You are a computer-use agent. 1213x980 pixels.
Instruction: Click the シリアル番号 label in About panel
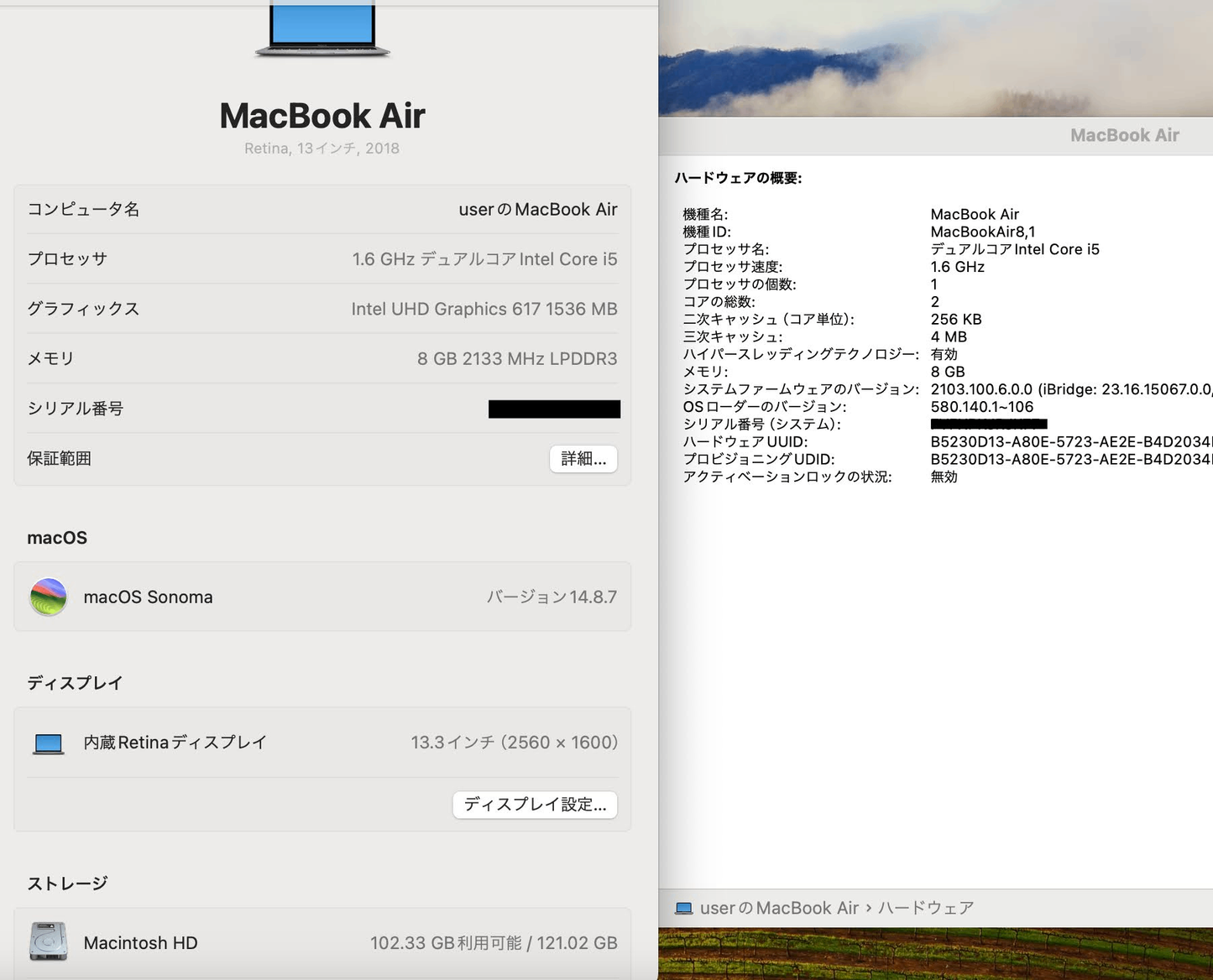tap(75, 409)
